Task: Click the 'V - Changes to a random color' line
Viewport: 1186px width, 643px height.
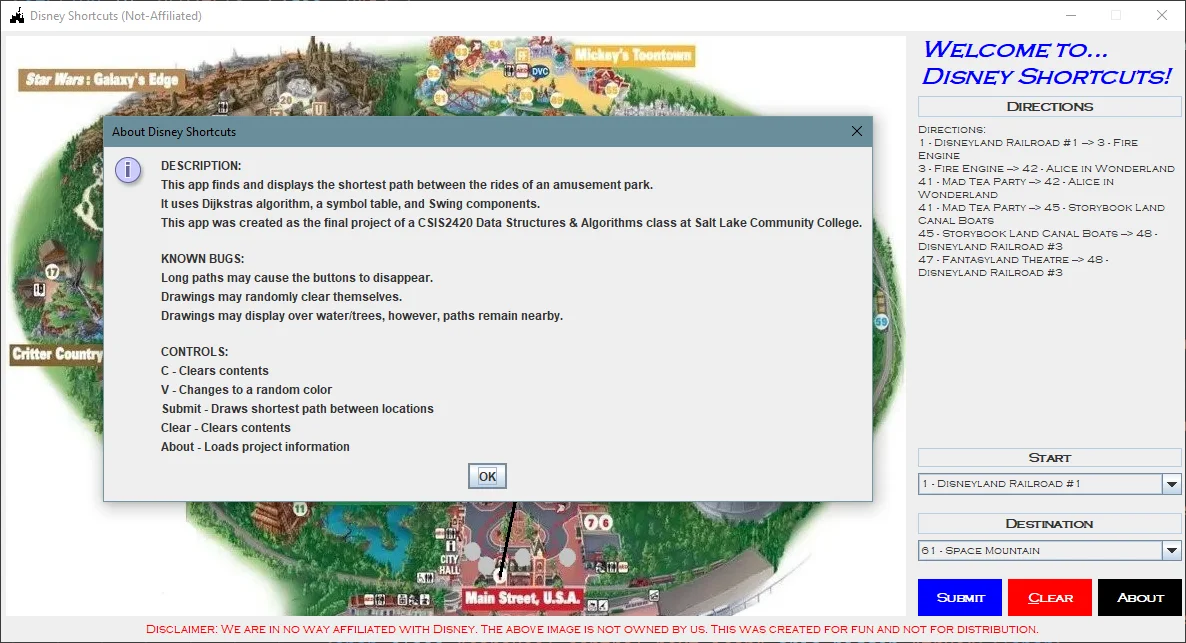Action: point(247,390)
